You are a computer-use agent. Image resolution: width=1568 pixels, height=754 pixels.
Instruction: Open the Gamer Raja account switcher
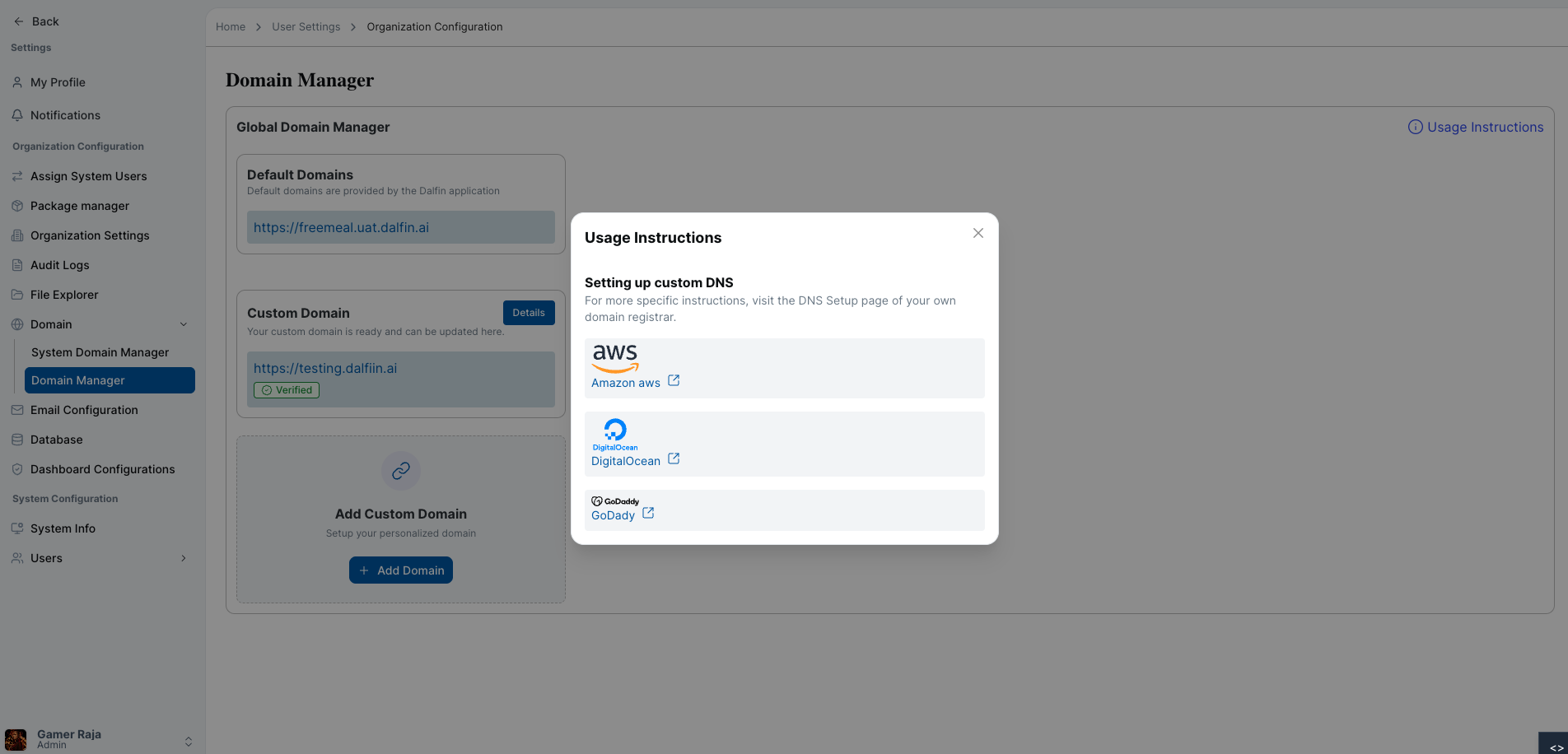pos(188,741)
